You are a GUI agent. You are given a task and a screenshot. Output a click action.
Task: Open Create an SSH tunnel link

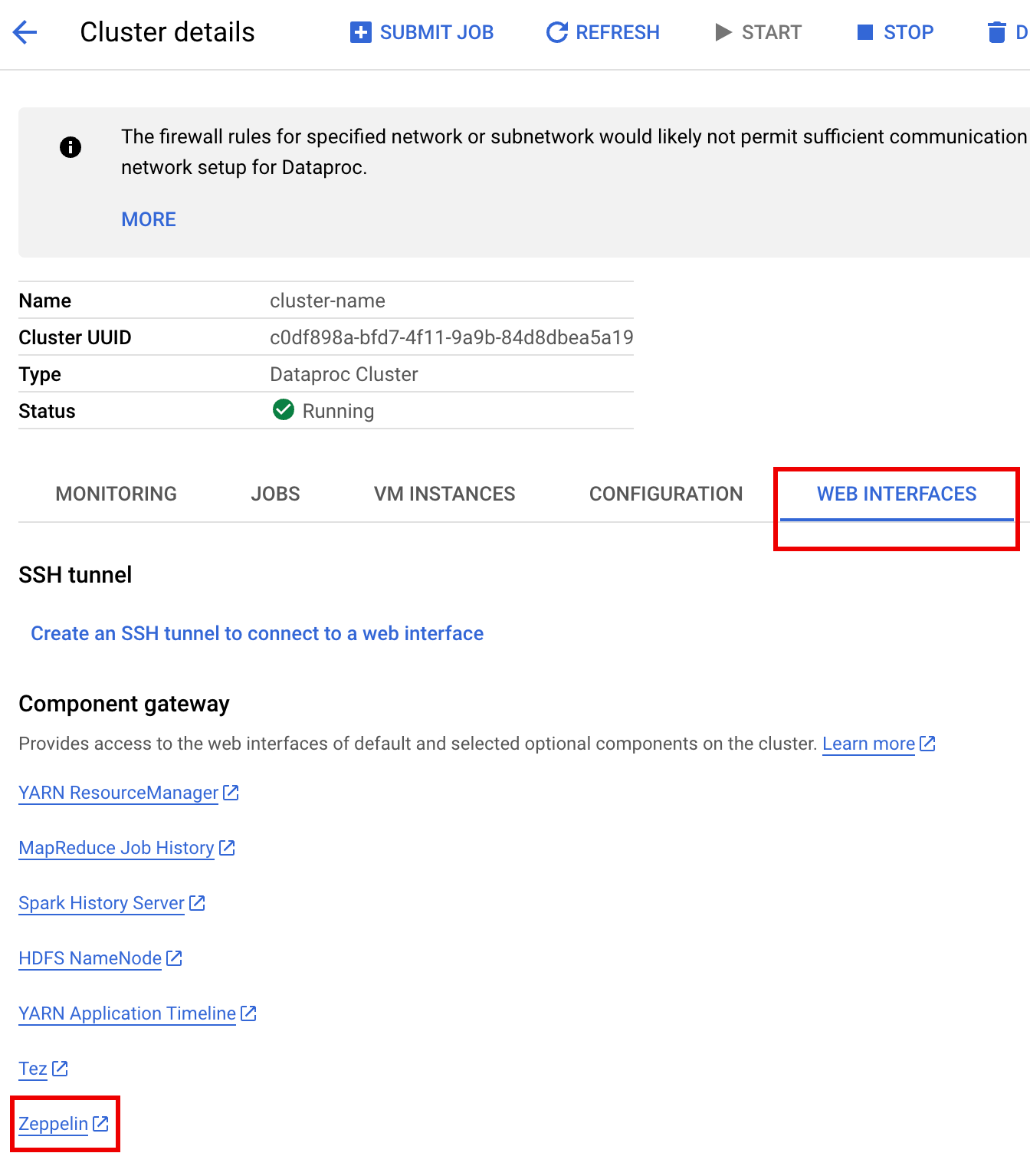[257, 633]
